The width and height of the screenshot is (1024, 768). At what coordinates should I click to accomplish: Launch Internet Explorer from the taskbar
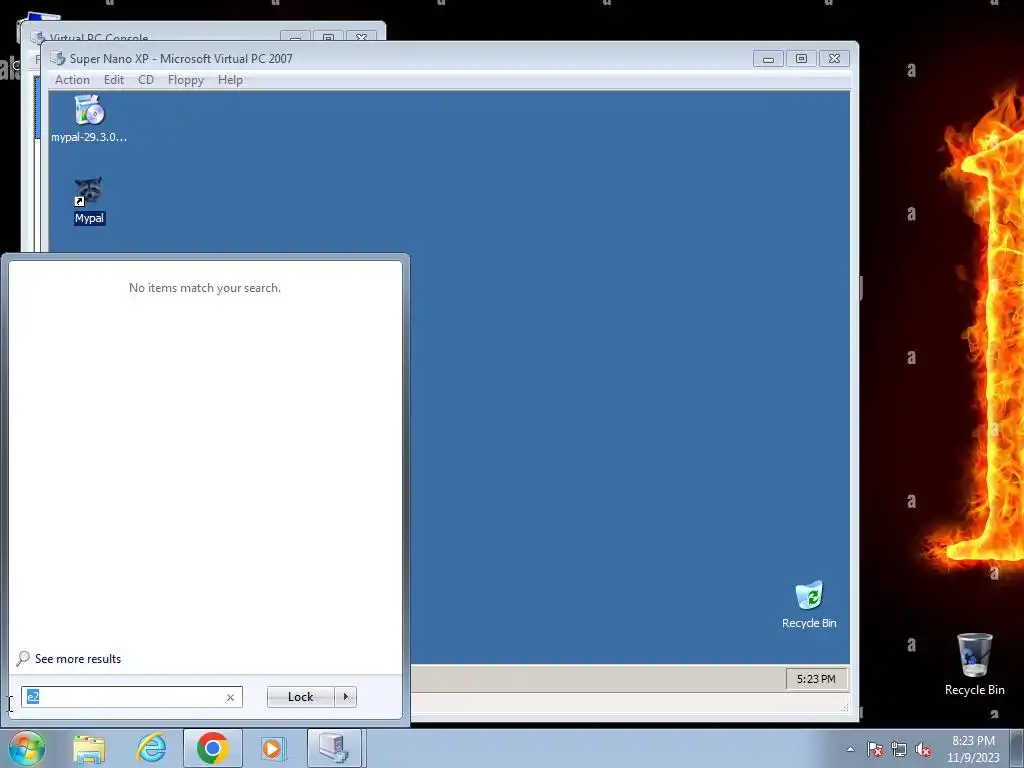[151, 748]
